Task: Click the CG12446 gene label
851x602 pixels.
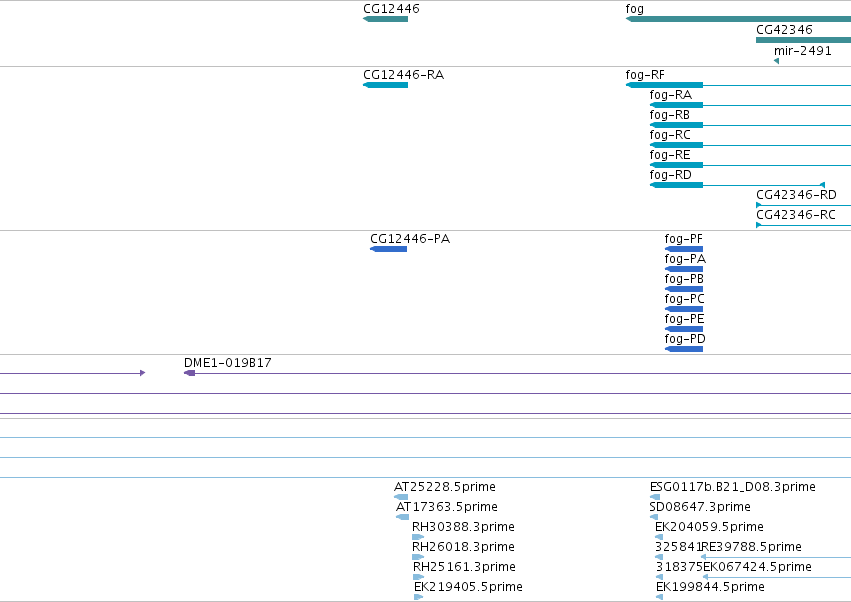Action: click(x=391, y=9)
